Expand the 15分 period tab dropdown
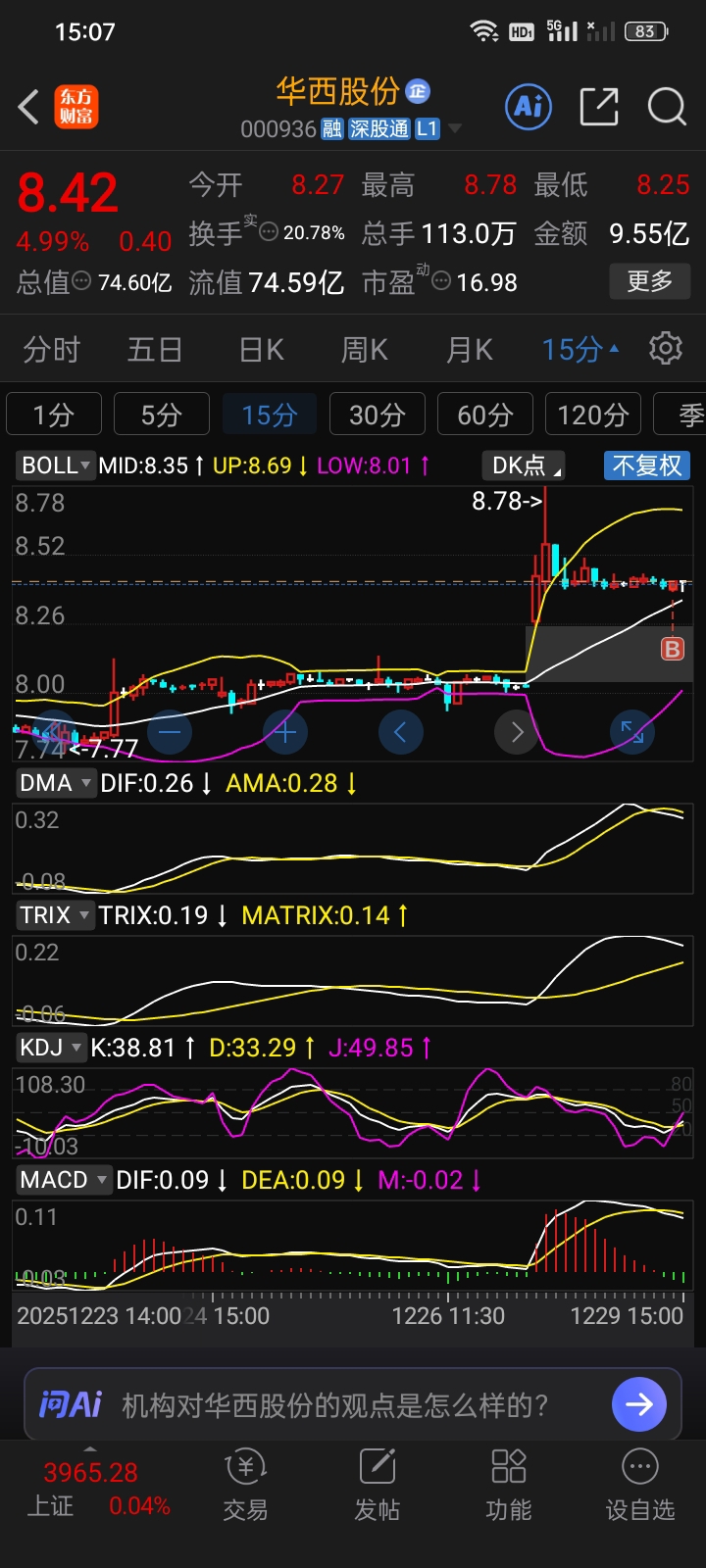The height and width of the screenshot is (1568, 706). coord(580,349)
